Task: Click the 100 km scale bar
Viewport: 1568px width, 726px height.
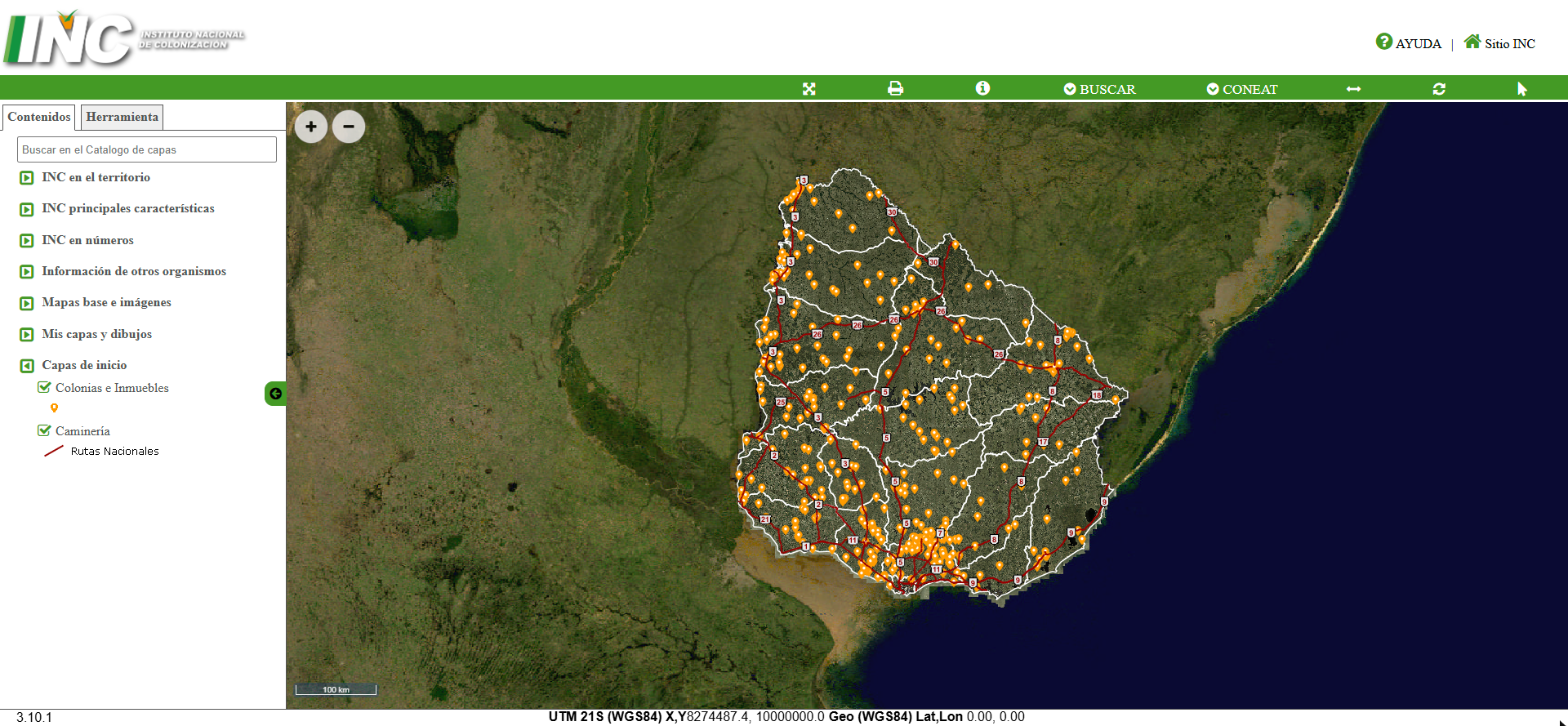Action: click(335, 689)
